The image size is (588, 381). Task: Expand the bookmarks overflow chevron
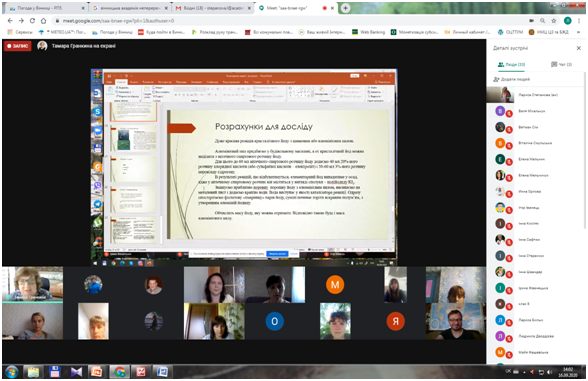point(579,32)
